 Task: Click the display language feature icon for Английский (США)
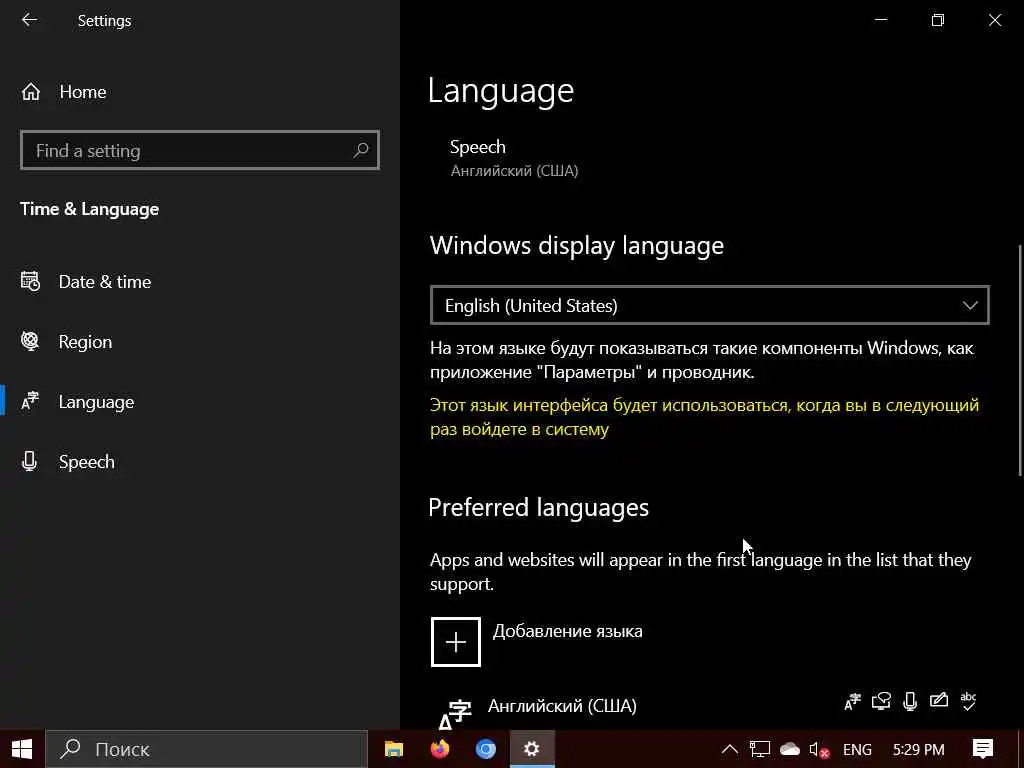852,702
